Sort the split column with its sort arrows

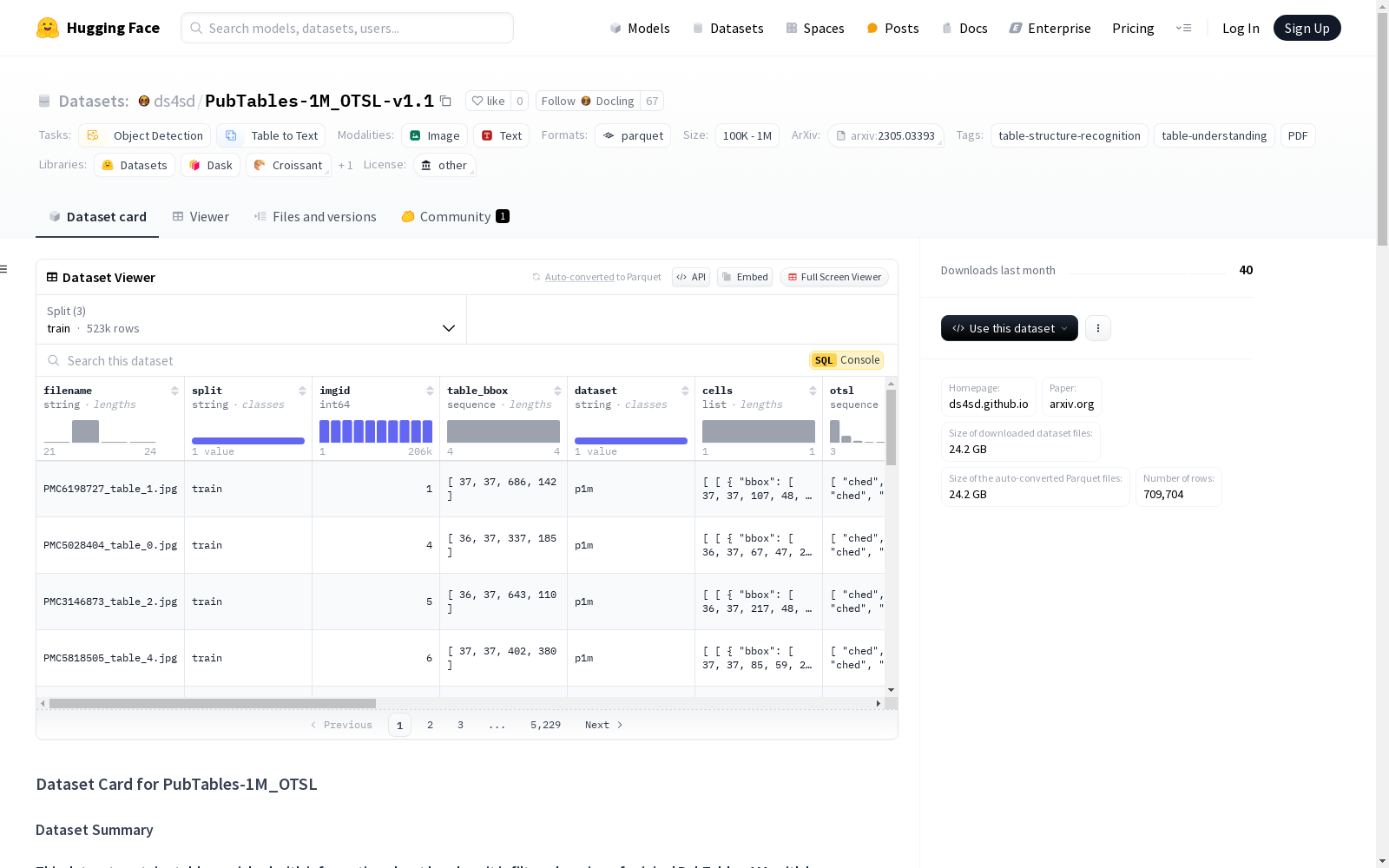tap(302, 391)
